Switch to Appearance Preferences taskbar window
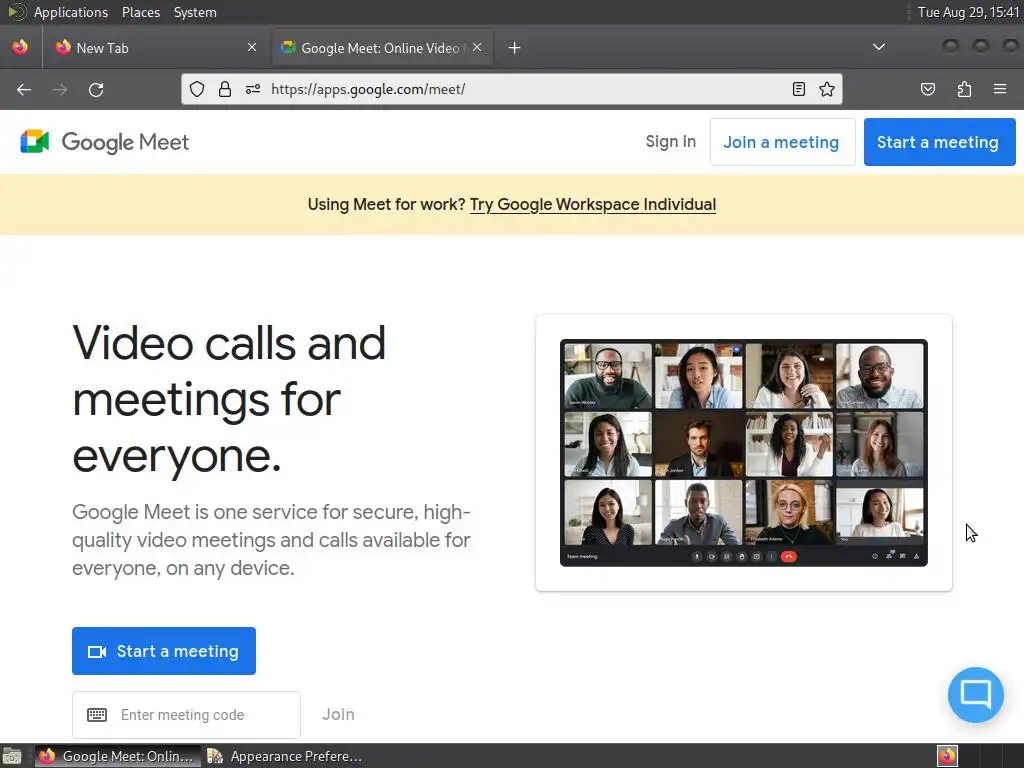This screenshot has width=1024, height=768. [x=285, y=756]
